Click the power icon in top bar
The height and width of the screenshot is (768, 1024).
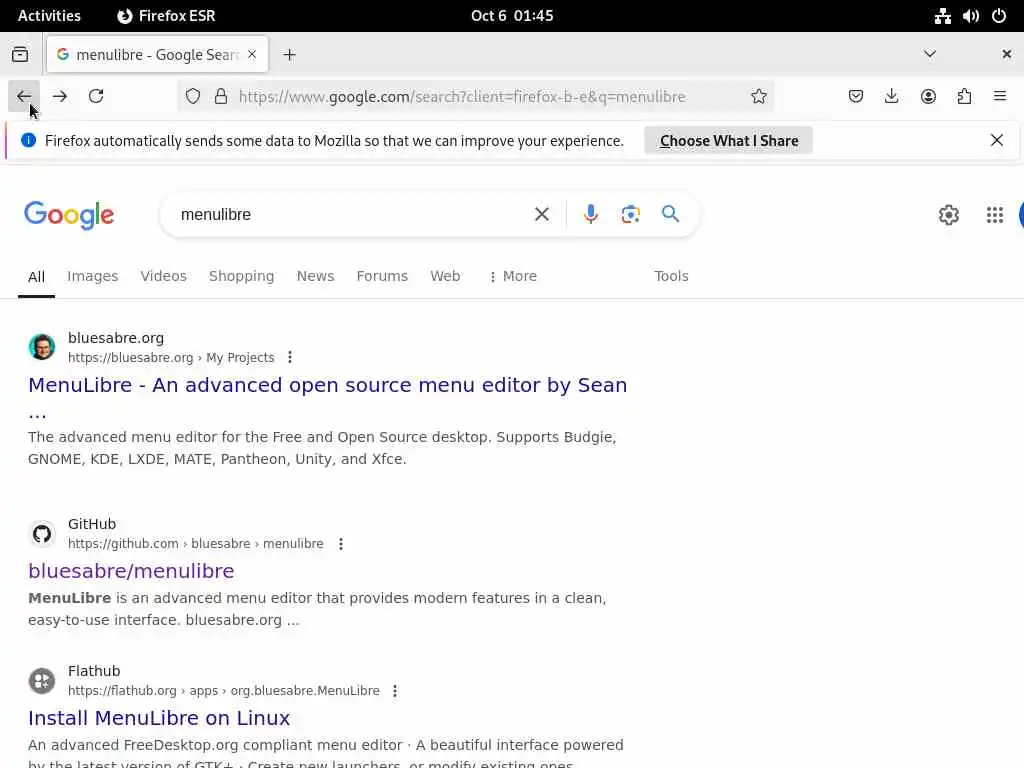pyautogui.click(x=999, y=16)
